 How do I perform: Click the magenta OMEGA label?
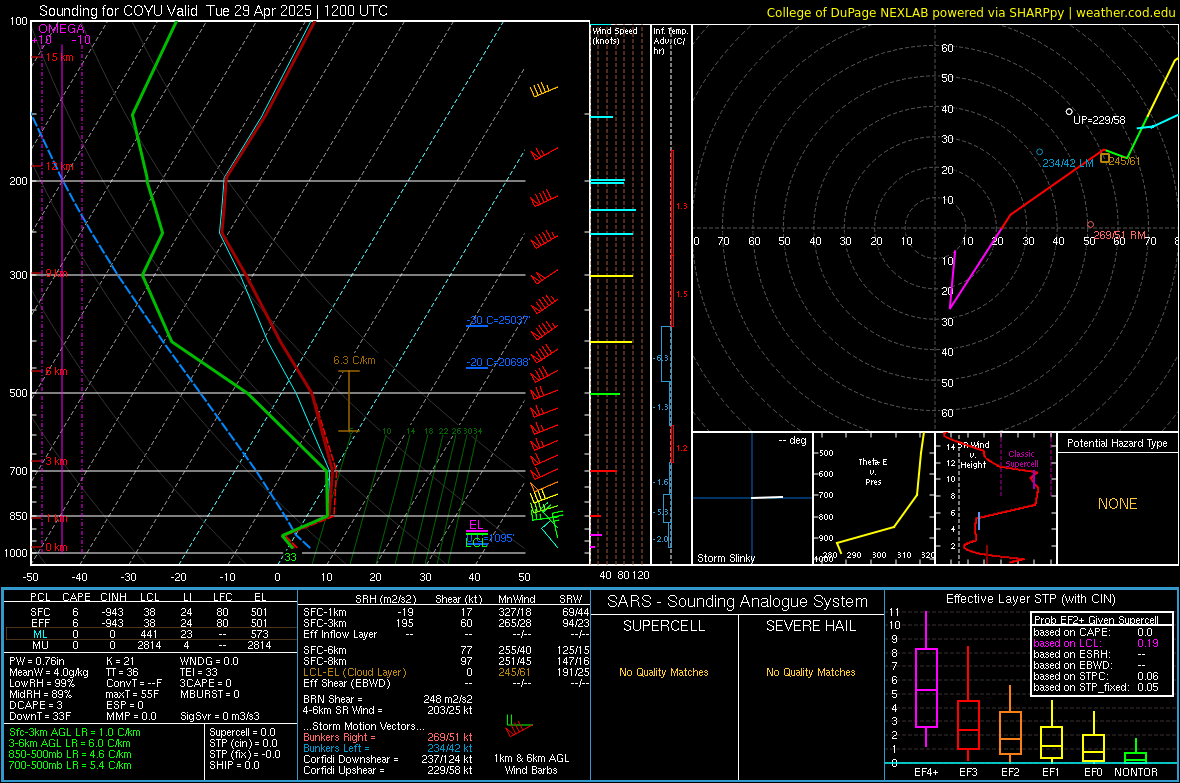[62, 29]
